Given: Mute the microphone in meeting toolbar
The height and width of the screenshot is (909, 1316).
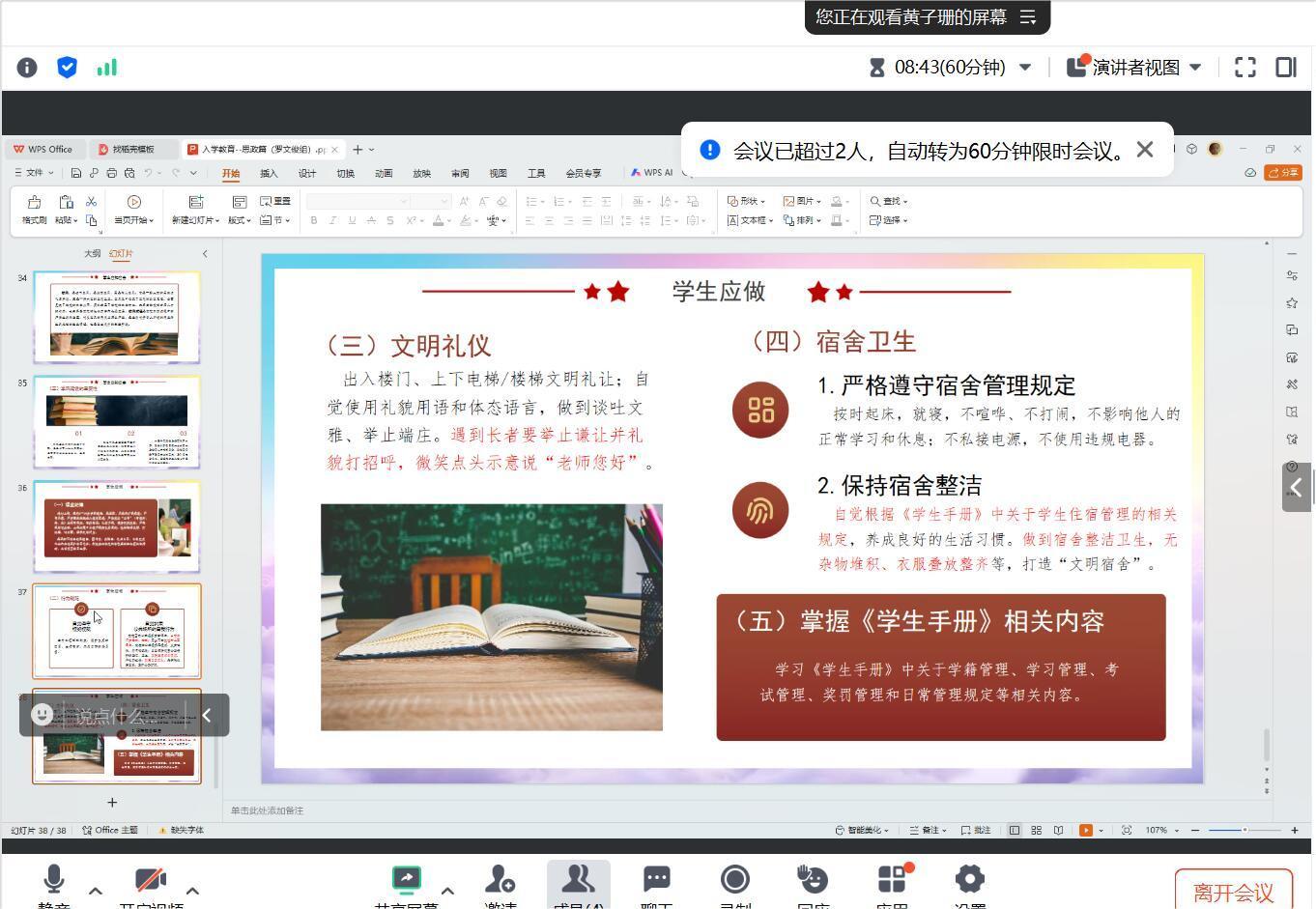Looking at the screenshot, I should (x=54, y=880).
